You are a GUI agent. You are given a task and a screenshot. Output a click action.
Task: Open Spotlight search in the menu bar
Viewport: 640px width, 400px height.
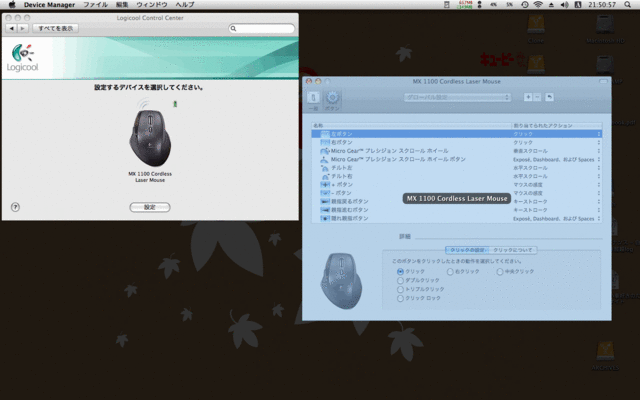(x=627, y=4)
